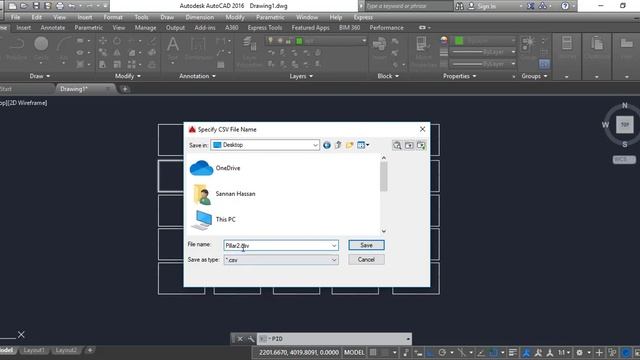The height and width of the screenshot is (360, 640).
Task: Expand the Annotation panel flyout
Action: [198, 76]
